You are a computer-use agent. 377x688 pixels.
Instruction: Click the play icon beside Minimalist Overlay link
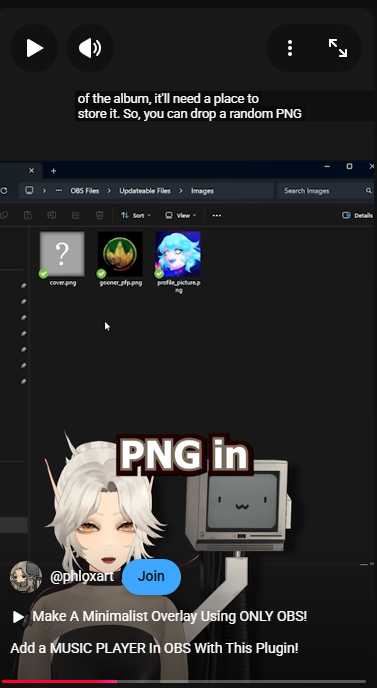pyautogui.click(x=18, y=617)
